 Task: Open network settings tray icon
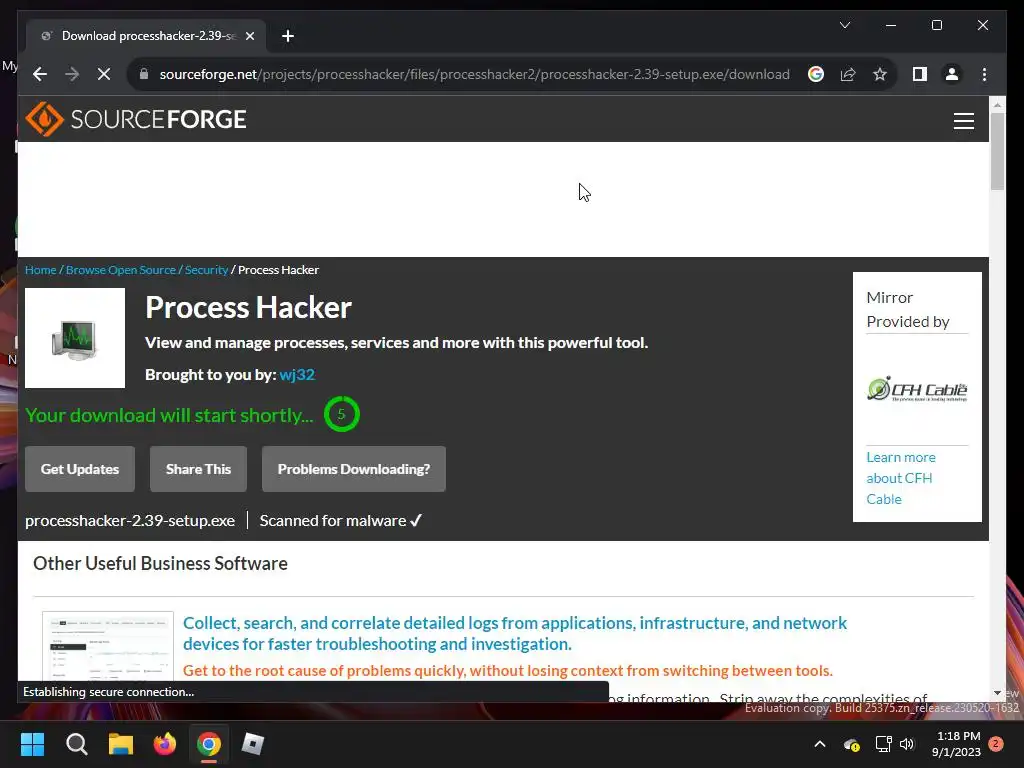[x=883, y=744]
